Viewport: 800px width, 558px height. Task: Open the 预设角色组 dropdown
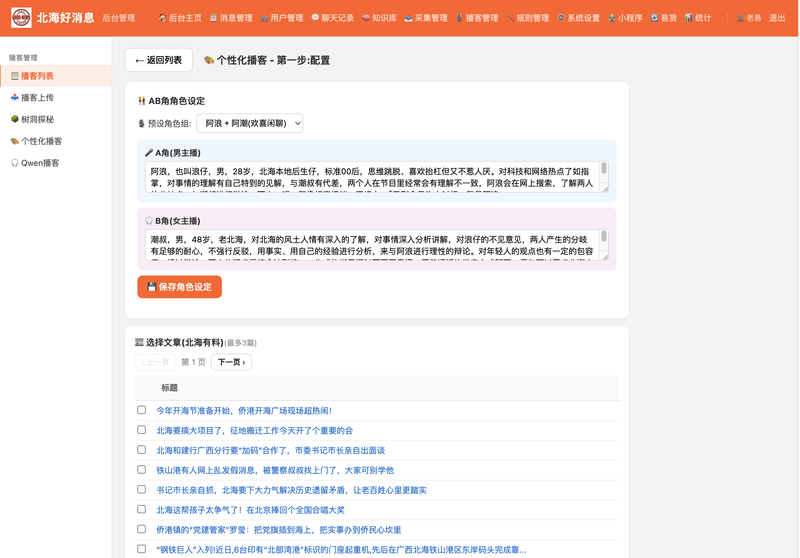[249, 123]
